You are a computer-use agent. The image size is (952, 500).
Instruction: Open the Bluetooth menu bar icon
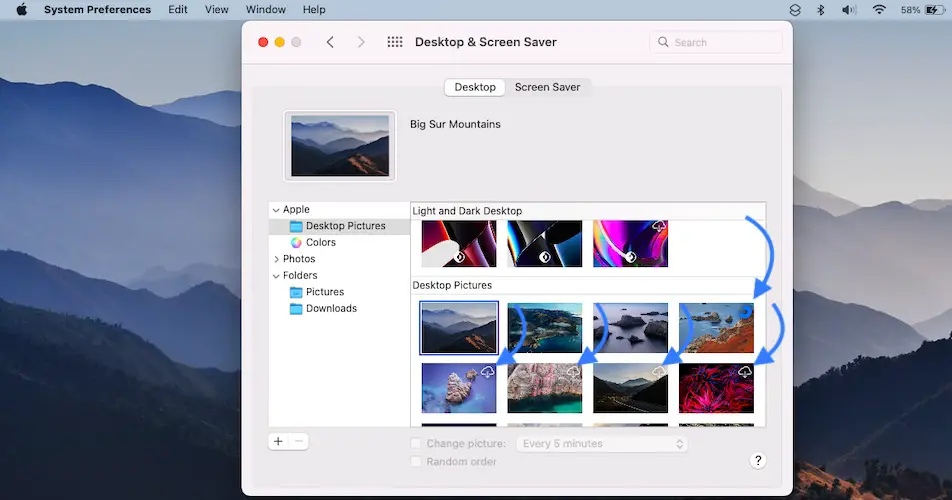(821, 10)
